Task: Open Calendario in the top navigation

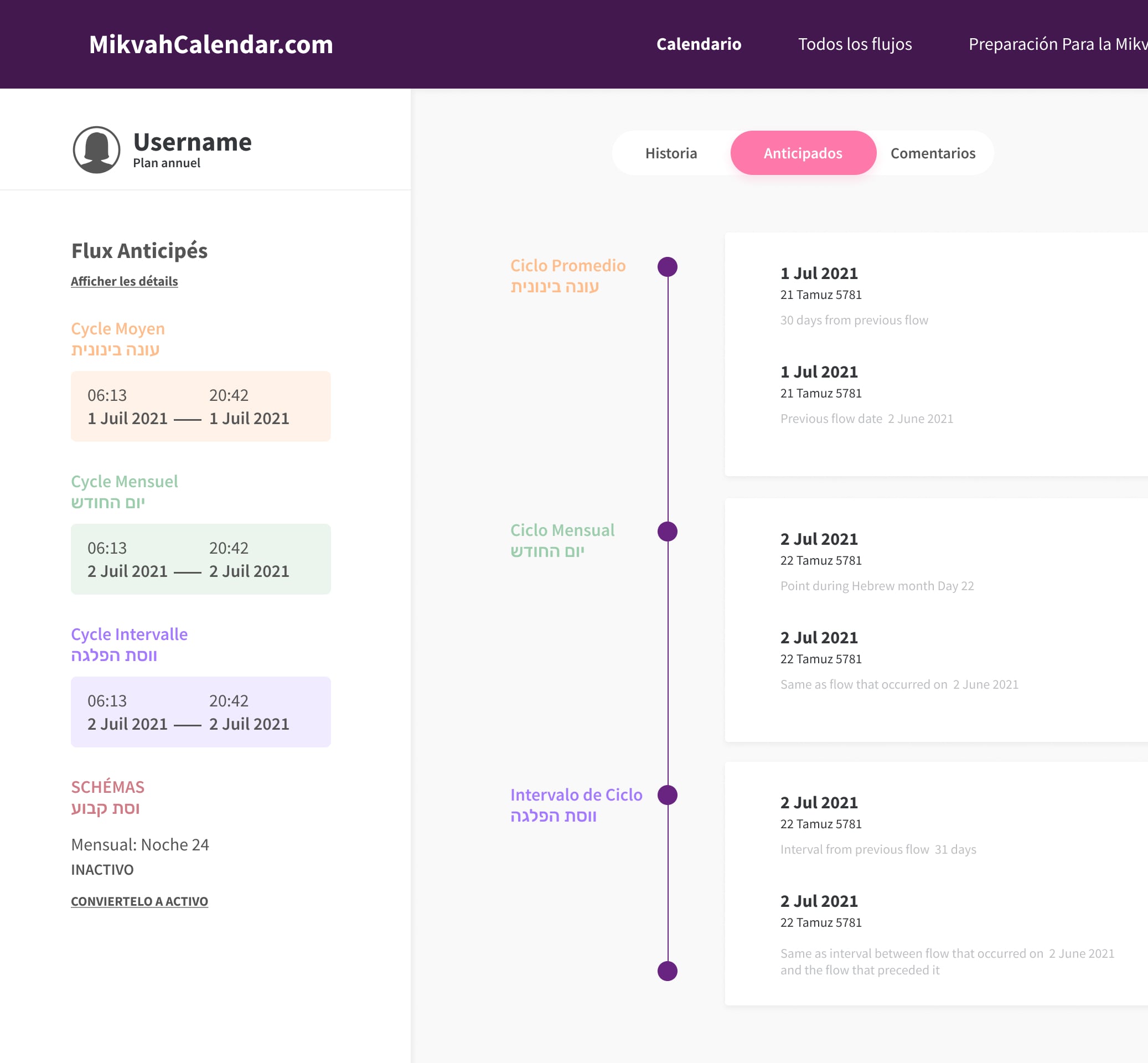Action: (698, 44)
